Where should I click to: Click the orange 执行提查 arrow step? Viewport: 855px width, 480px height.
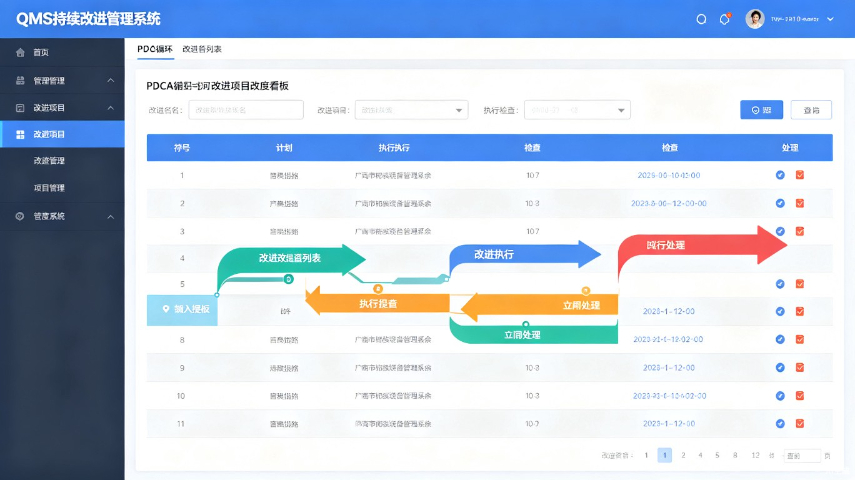click(x=377, y=303)
